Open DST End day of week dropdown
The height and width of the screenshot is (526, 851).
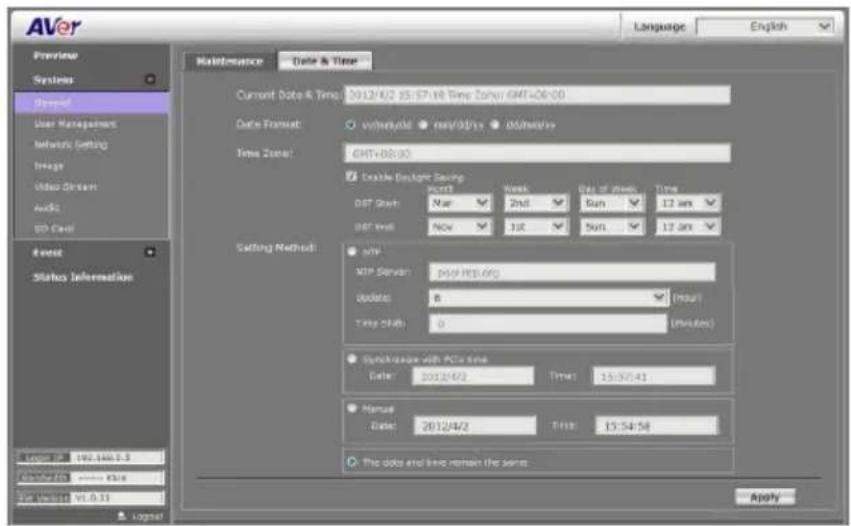[x=612, y=226]
